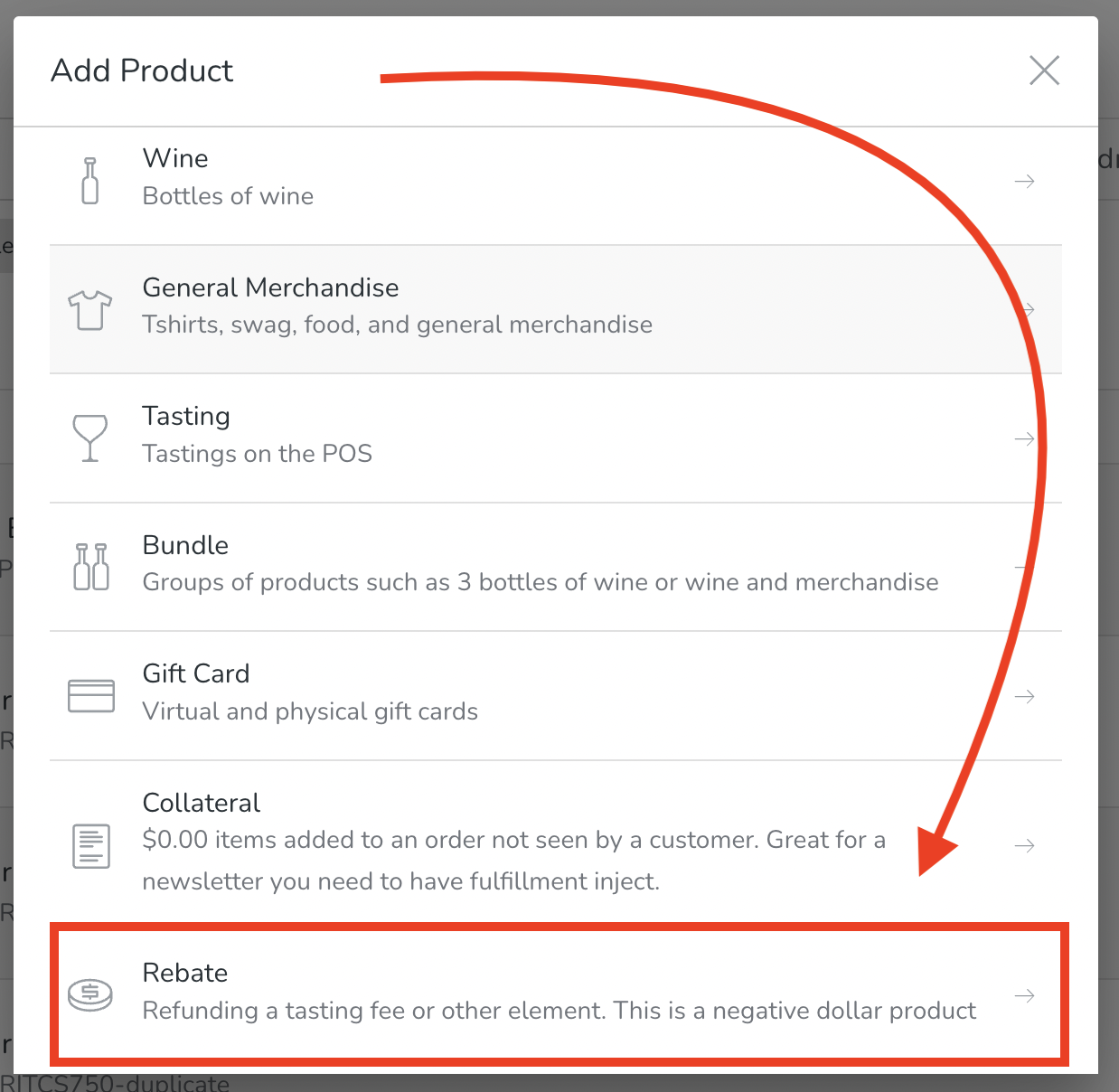The image size is (1119, 1092).
Task: Select the dollar coin icon for Rebate
Action: [x=89, y=993]
